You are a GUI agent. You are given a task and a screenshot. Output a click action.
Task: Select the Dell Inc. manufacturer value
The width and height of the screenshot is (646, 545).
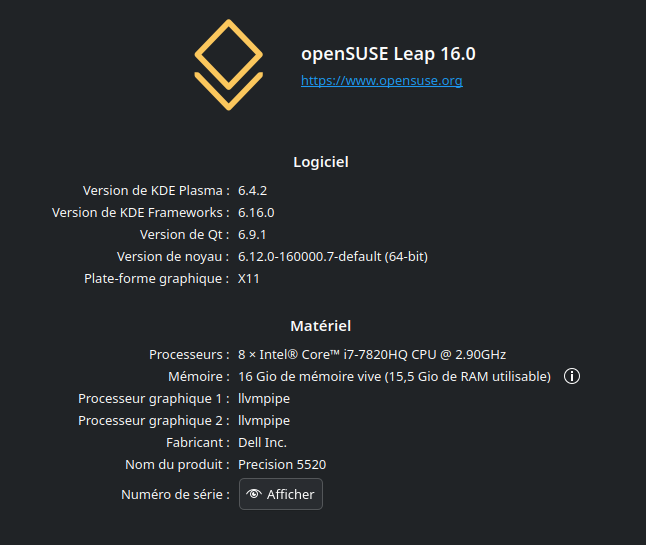click(262, 442)
